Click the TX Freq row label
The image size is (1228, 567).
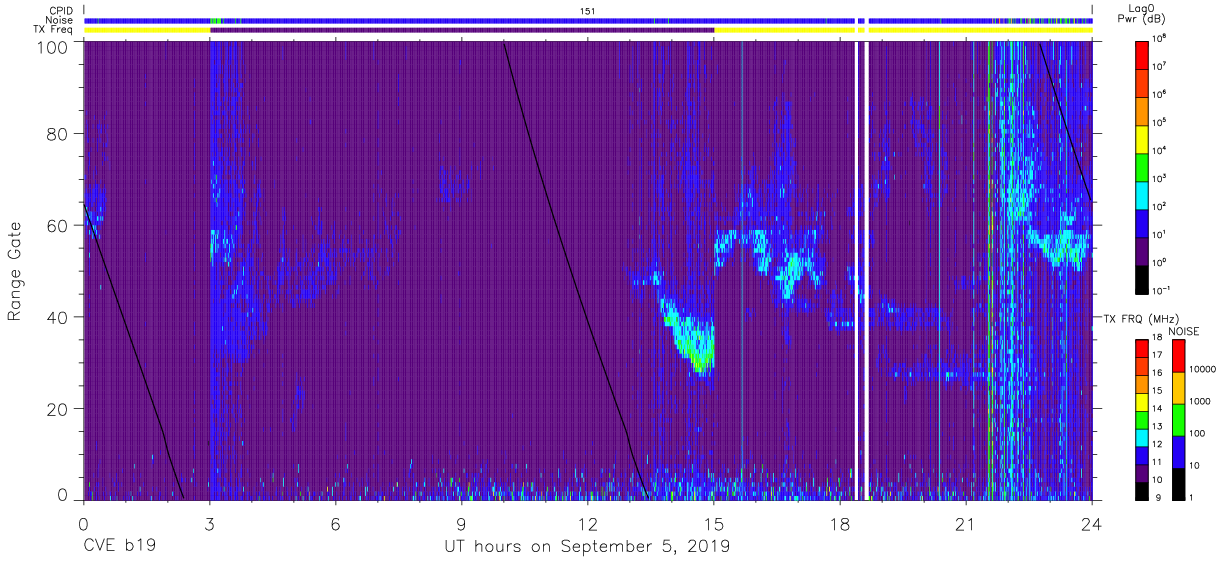(x=54, y=30)
